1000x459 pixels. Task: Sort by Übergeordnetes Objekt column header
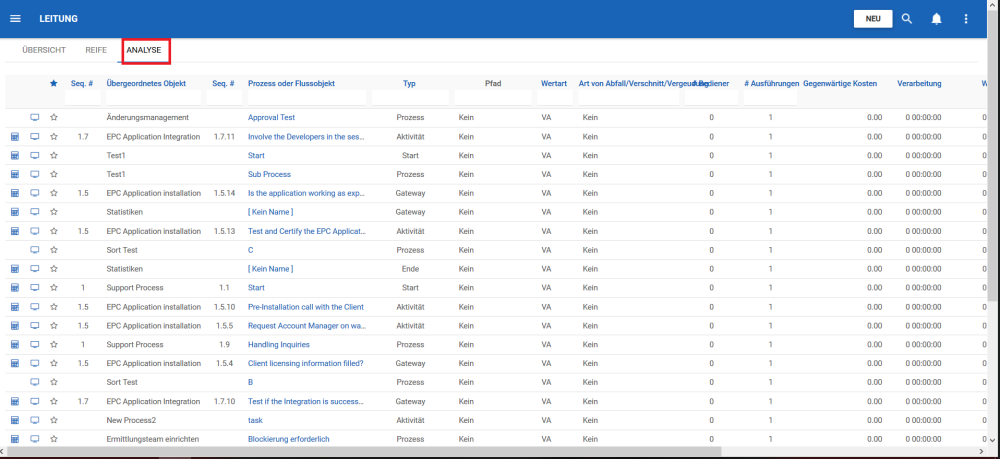tap(146, 83)
